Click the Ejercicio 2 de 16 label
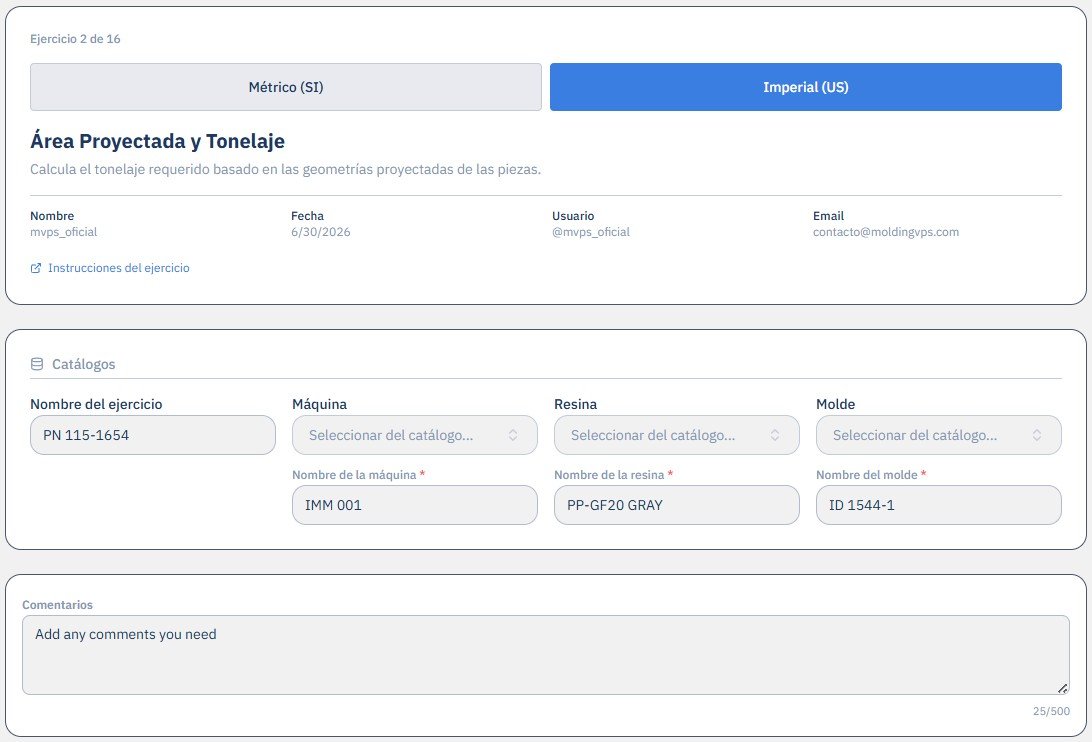The height and width of the screenshot is (742, 1092). pyautogui.click(x=75, y=39)
